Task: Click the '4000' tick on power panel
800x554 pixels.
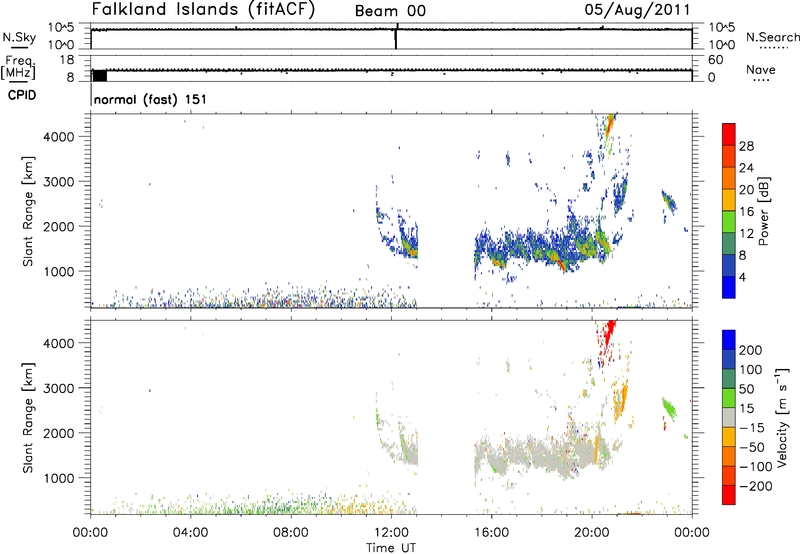Action: (59, 137)
